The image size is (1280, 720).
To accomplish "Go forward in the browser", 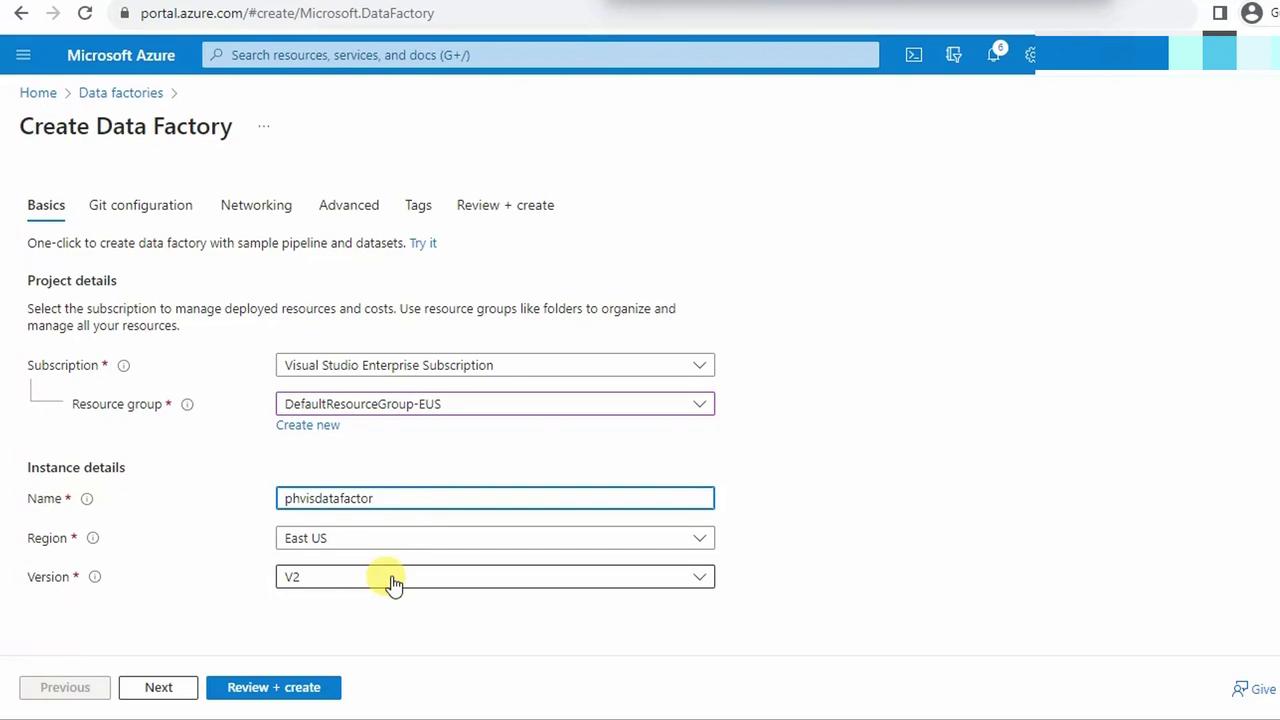I will (53, 13).
